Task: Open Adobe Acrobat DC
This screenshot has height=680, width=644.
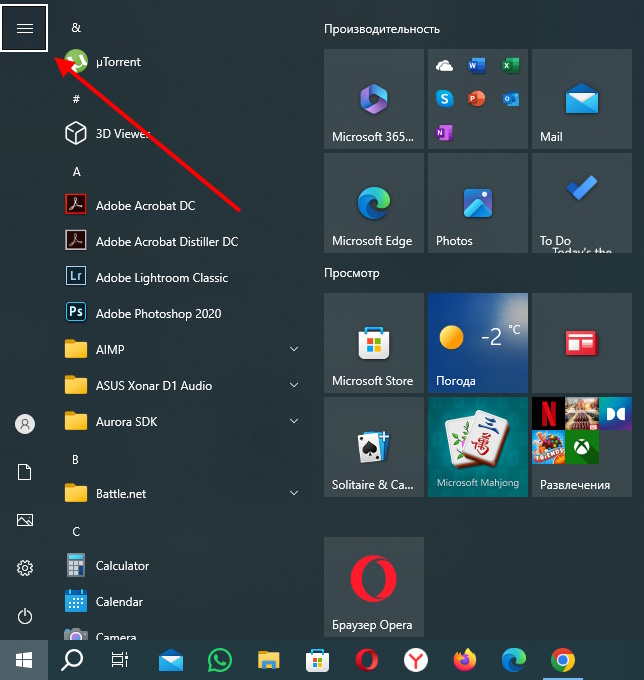Action: click(x=182, y=205)
